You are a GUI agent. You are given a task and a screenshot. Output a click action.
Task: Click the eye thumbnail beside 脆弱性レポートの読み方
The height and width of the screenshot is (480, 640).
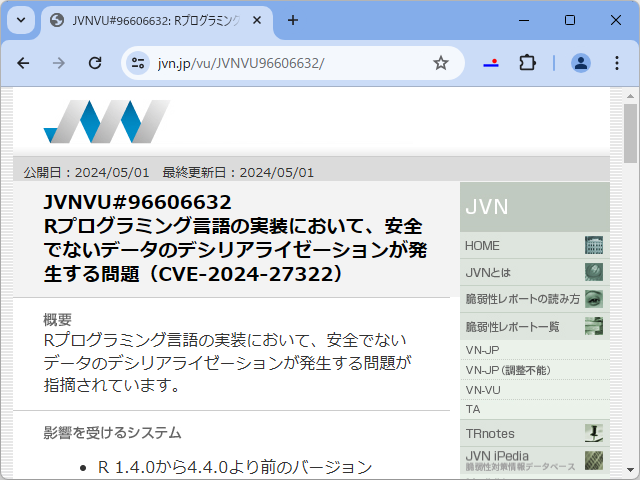[x=593, y=299]
